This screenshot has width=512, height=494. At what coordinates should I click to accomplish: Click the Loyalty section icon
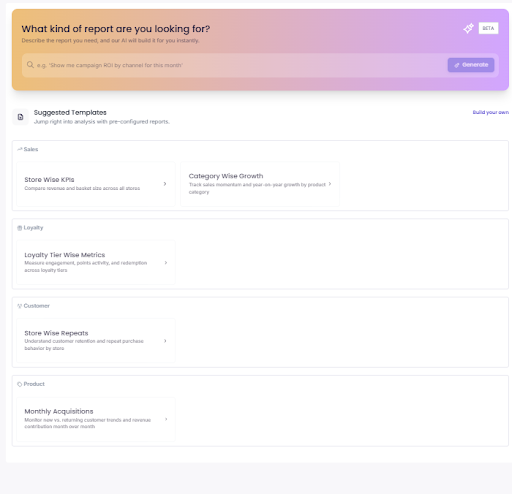[x=20, y=228]
